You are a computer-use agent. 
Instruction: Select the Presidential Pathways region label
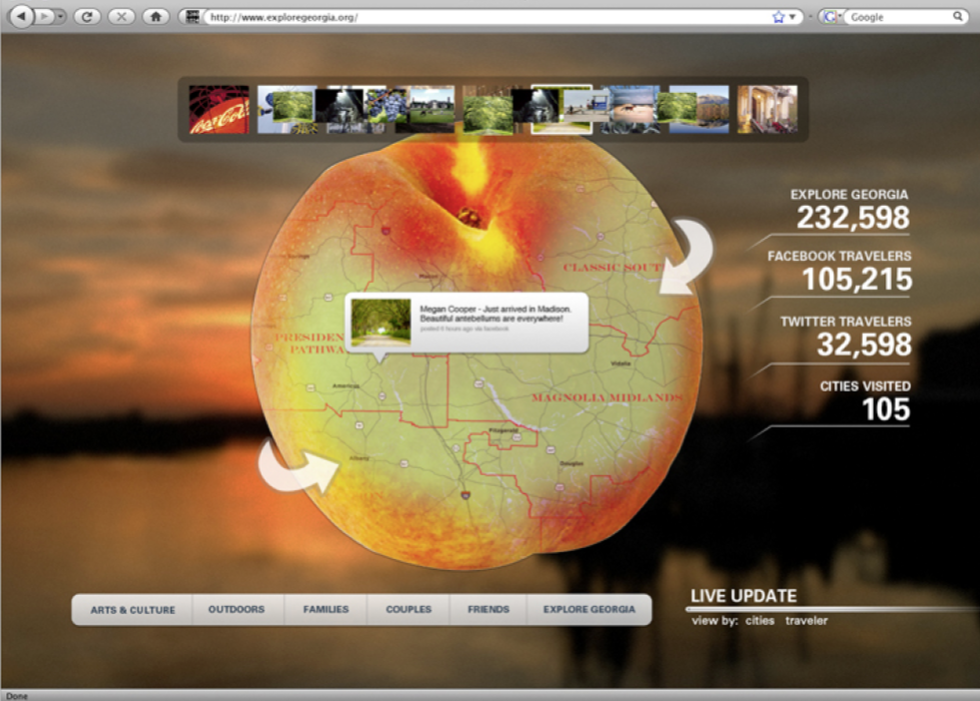309,343
